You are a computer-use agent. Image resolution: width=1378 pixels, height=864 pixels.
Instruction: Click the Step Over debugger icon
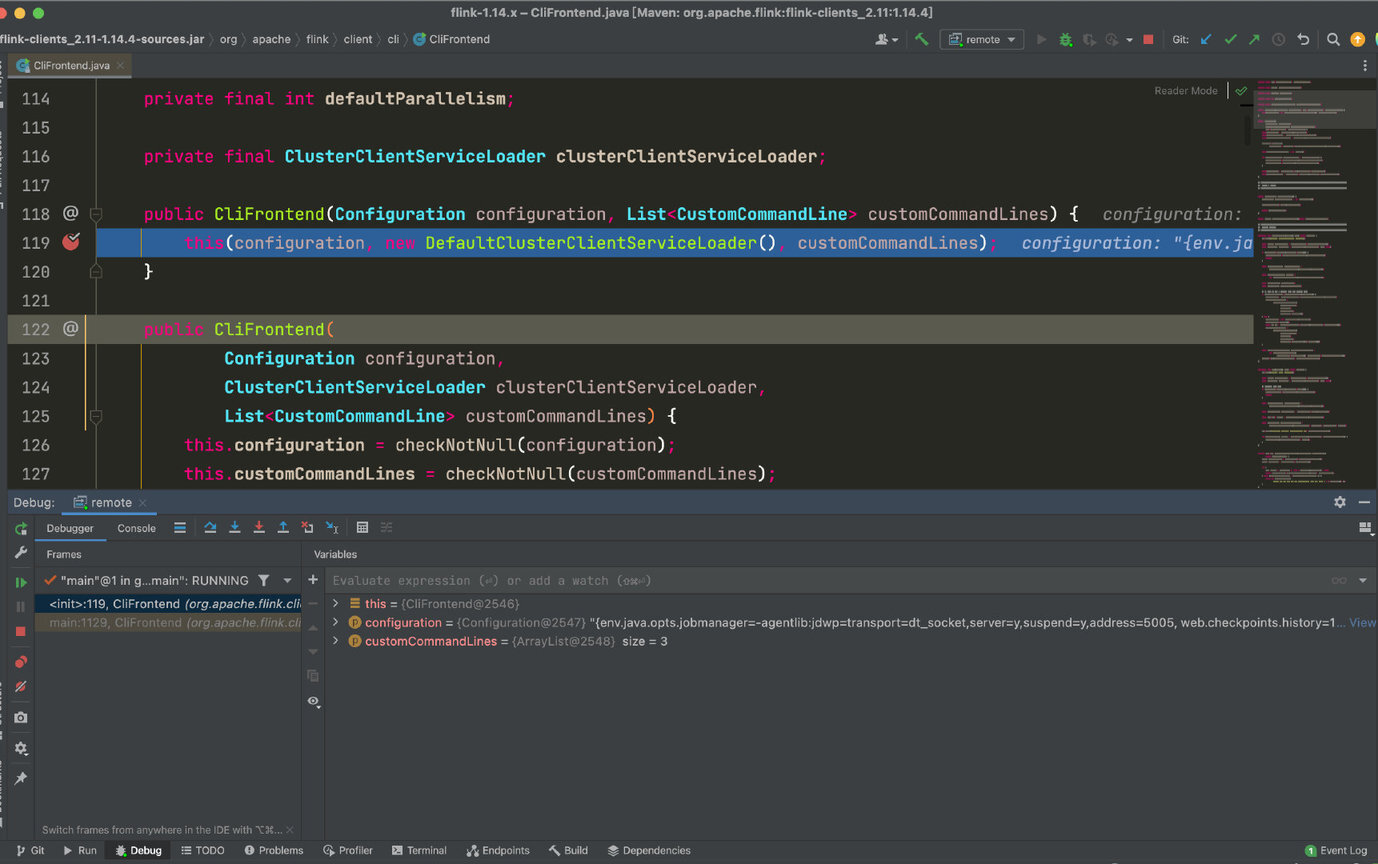point(210,528)
